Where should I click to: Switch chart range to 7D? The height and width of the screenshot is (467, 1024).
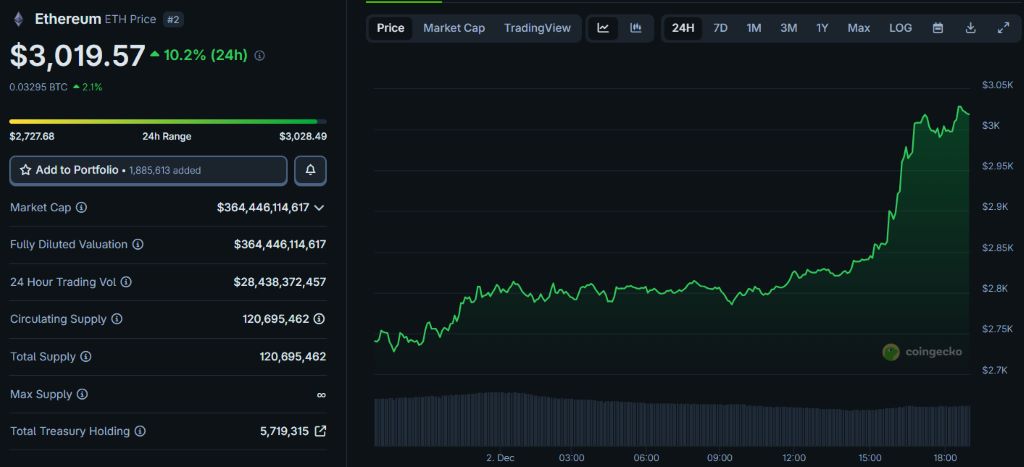point(720,28)
